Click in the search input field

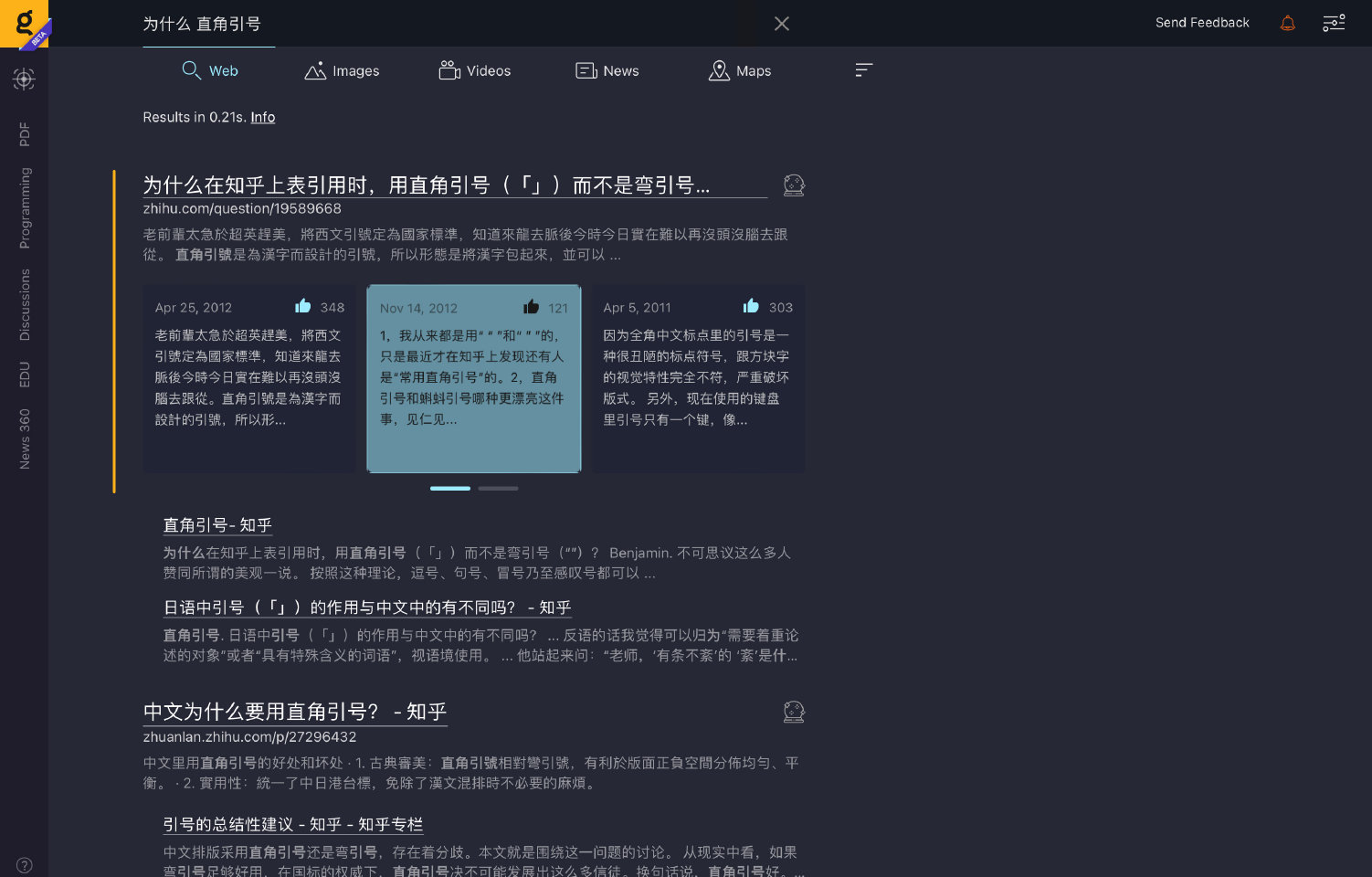438,24
